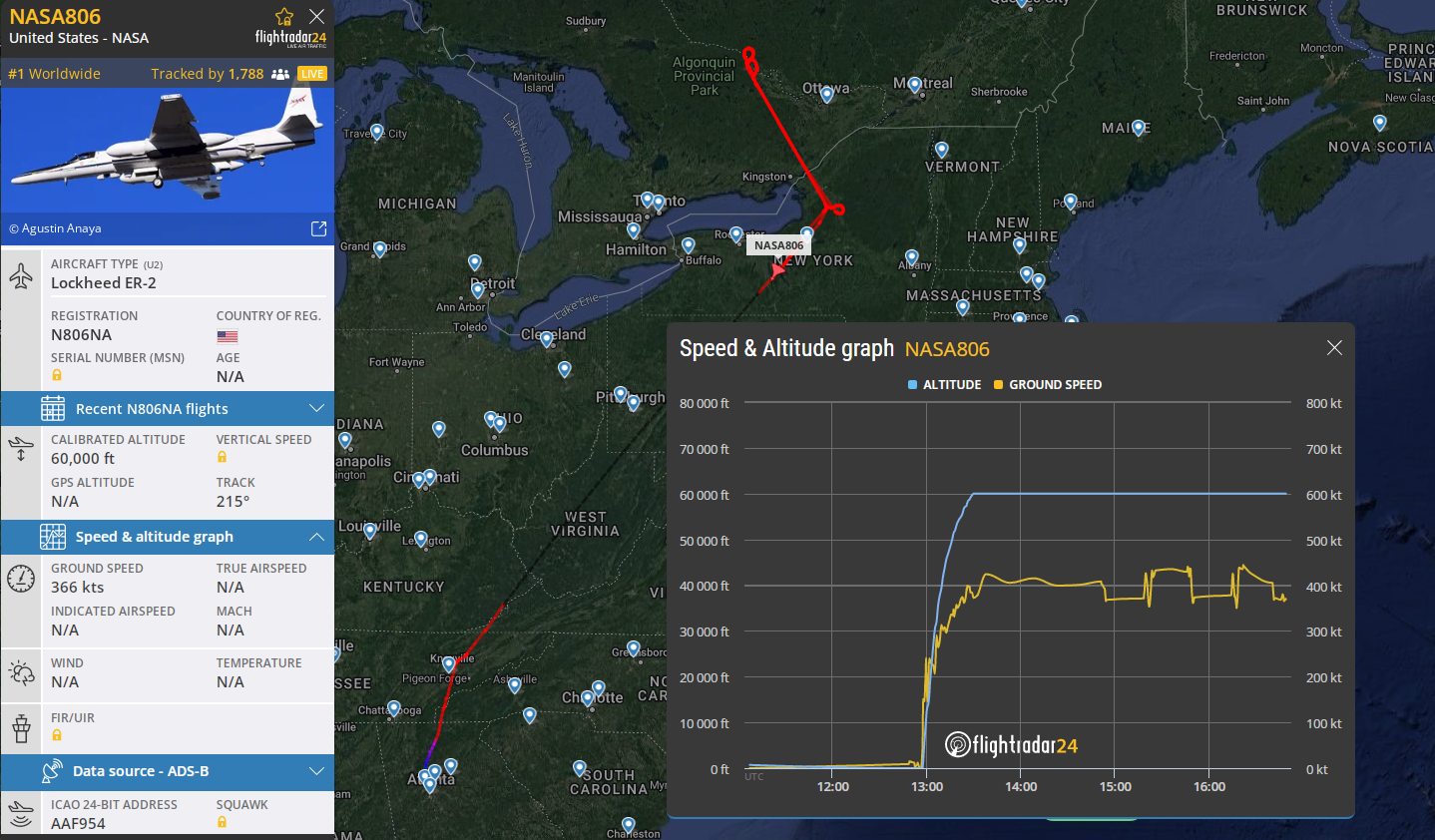Click the NASA806 callsign in graph title
The width and height of the screenshot is (1435, 840).
(947, 349)
